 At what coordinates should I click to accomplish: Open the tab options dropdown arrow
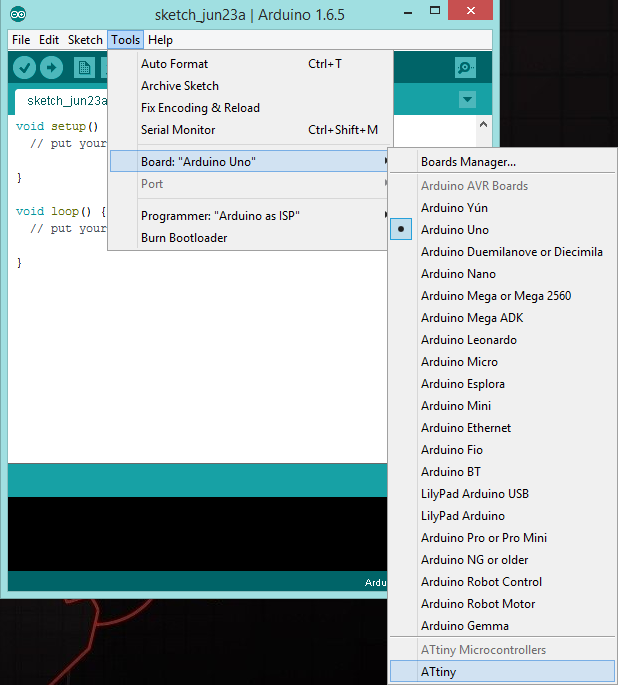[x=467, y=100]
